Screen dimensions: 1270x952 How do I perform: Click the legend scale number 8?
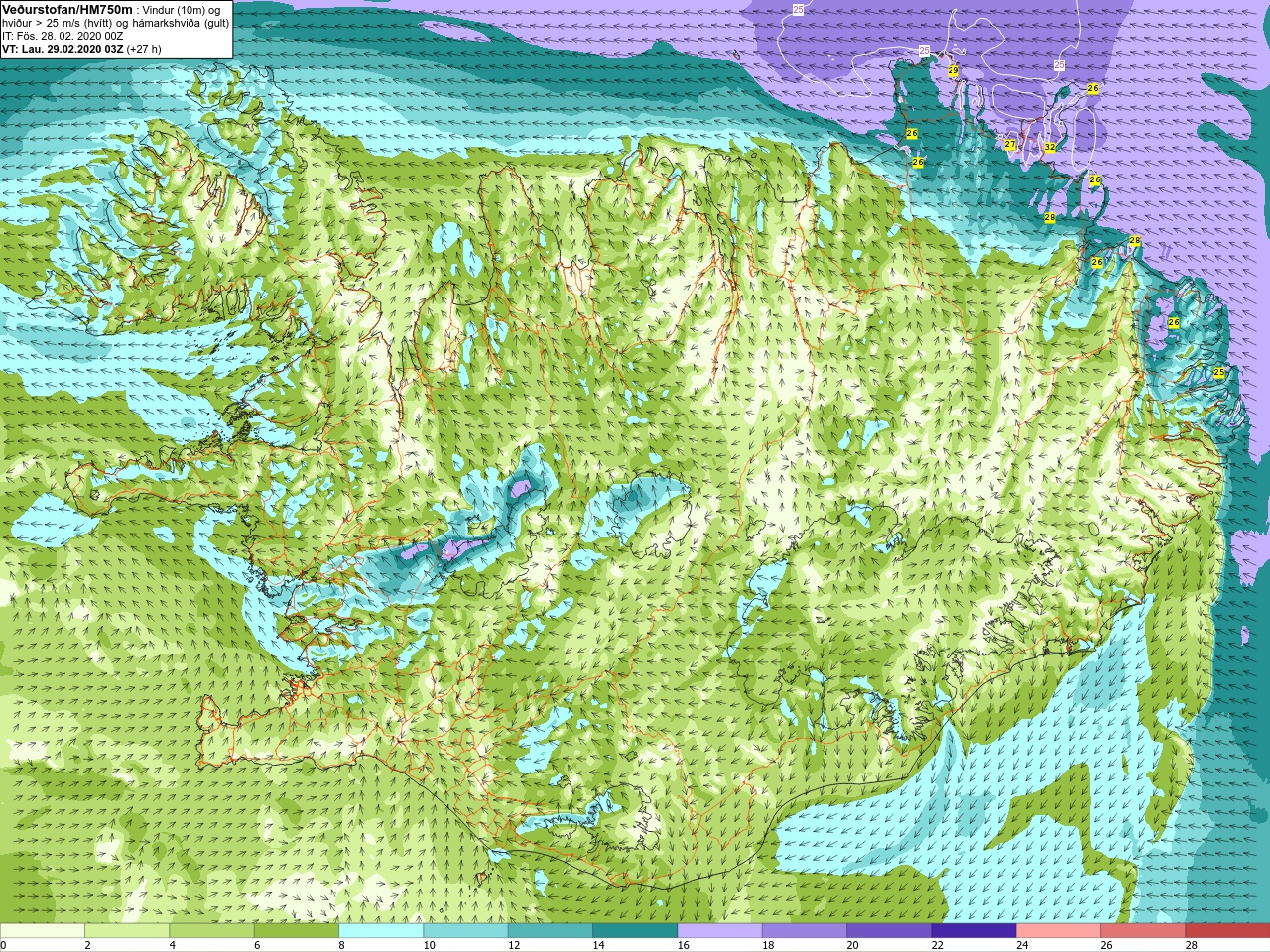point(342,945)
